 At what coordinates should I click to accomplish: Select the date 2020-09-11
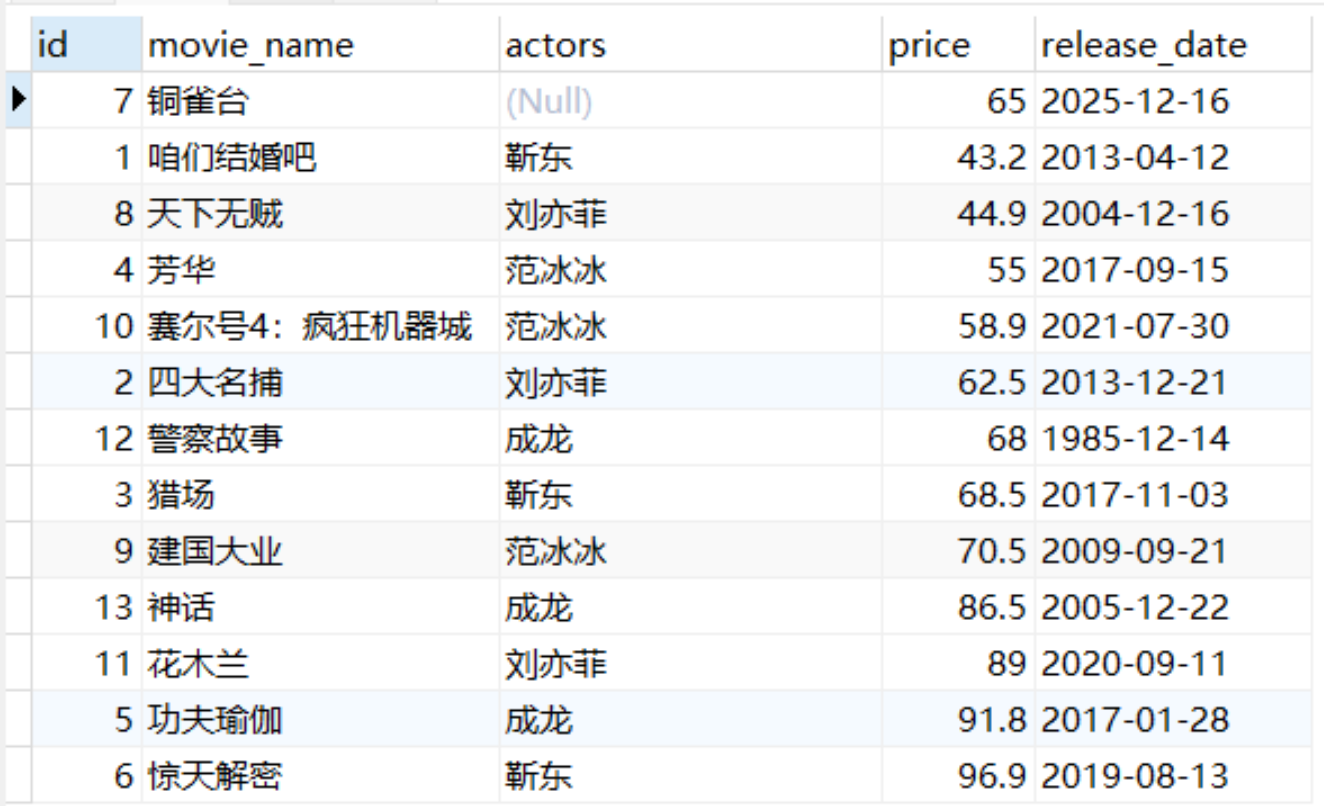[x=1135, y=663]
